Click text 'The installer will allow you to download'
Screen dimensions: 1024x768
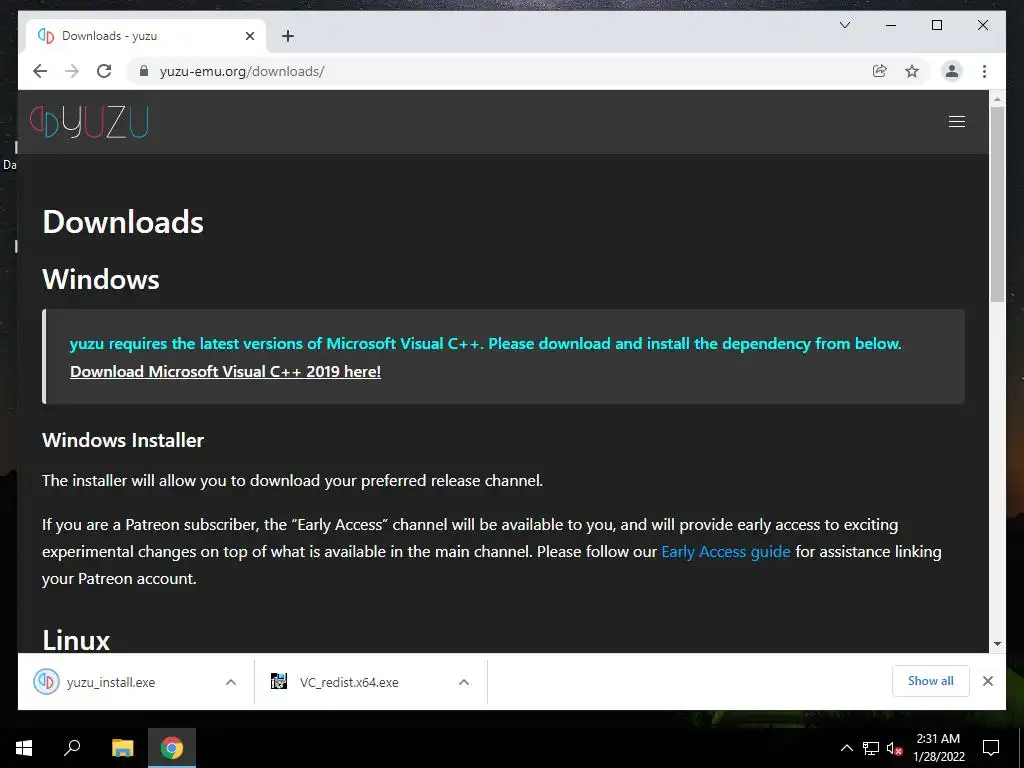(x=292, y=481)
